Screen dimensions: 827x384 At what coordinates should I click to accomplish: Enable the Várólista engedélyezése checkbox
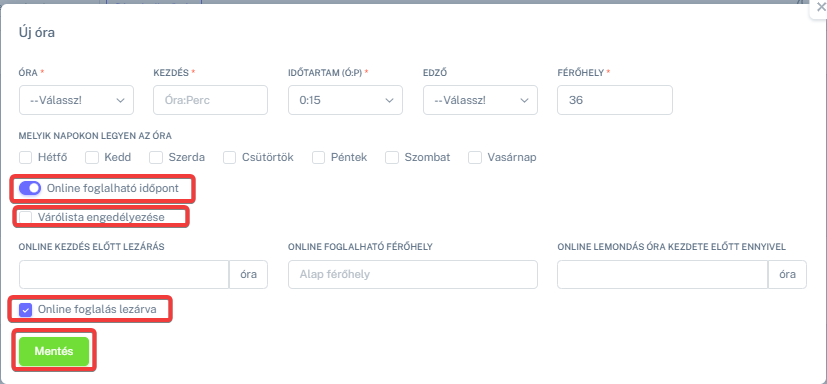[x=25, y=217]
